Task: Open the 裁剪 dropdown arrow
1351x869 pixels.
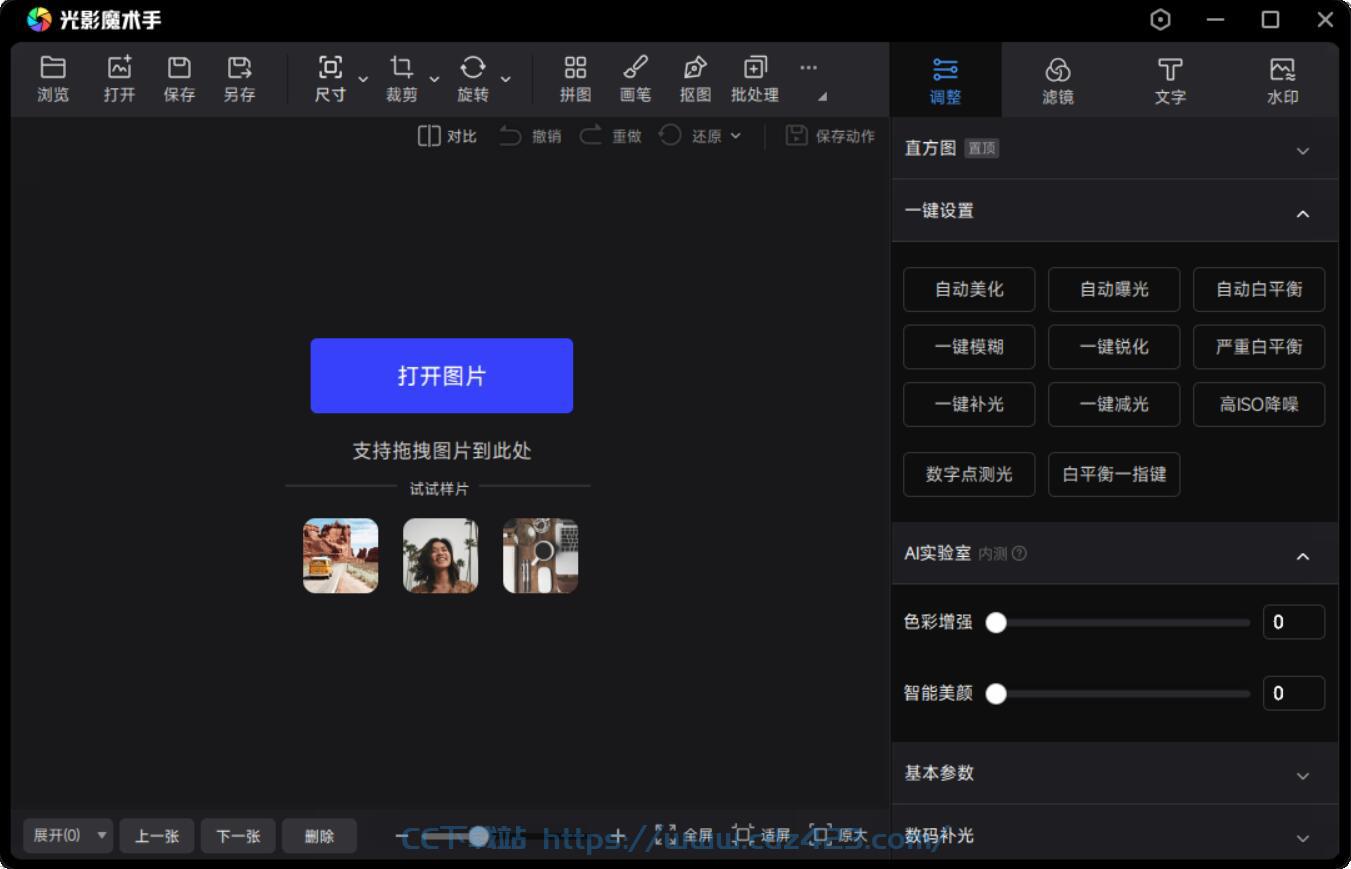Action: click(434, 79)
